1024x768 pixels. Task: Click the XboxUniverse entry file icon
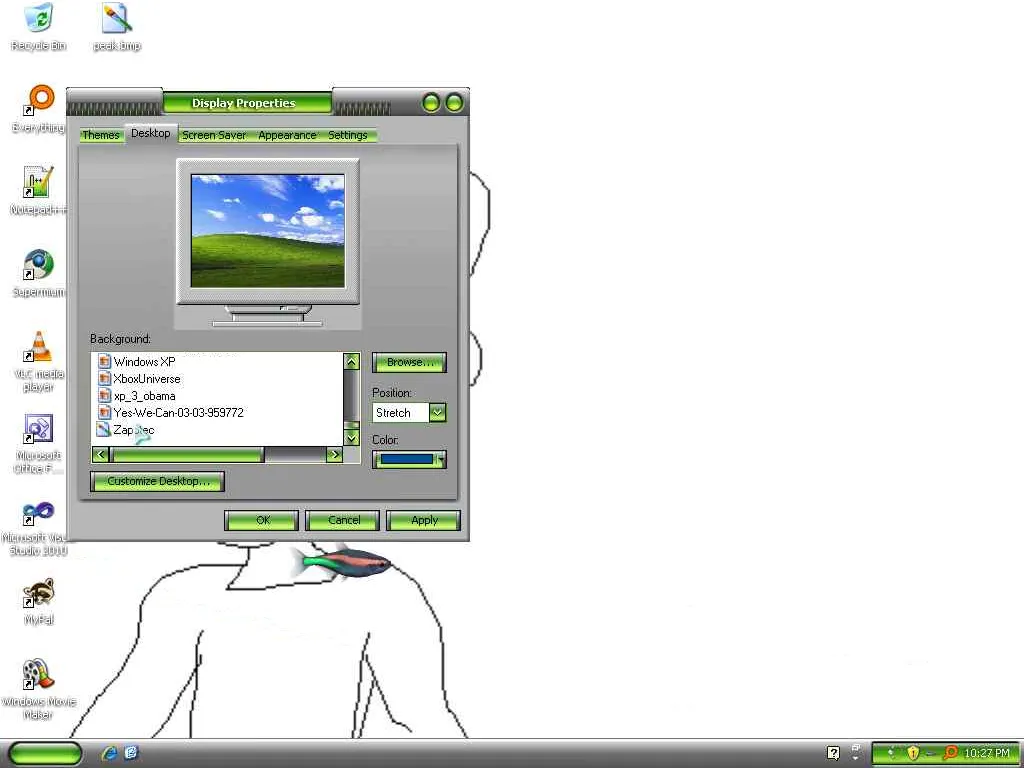click(x=104, y=378)
